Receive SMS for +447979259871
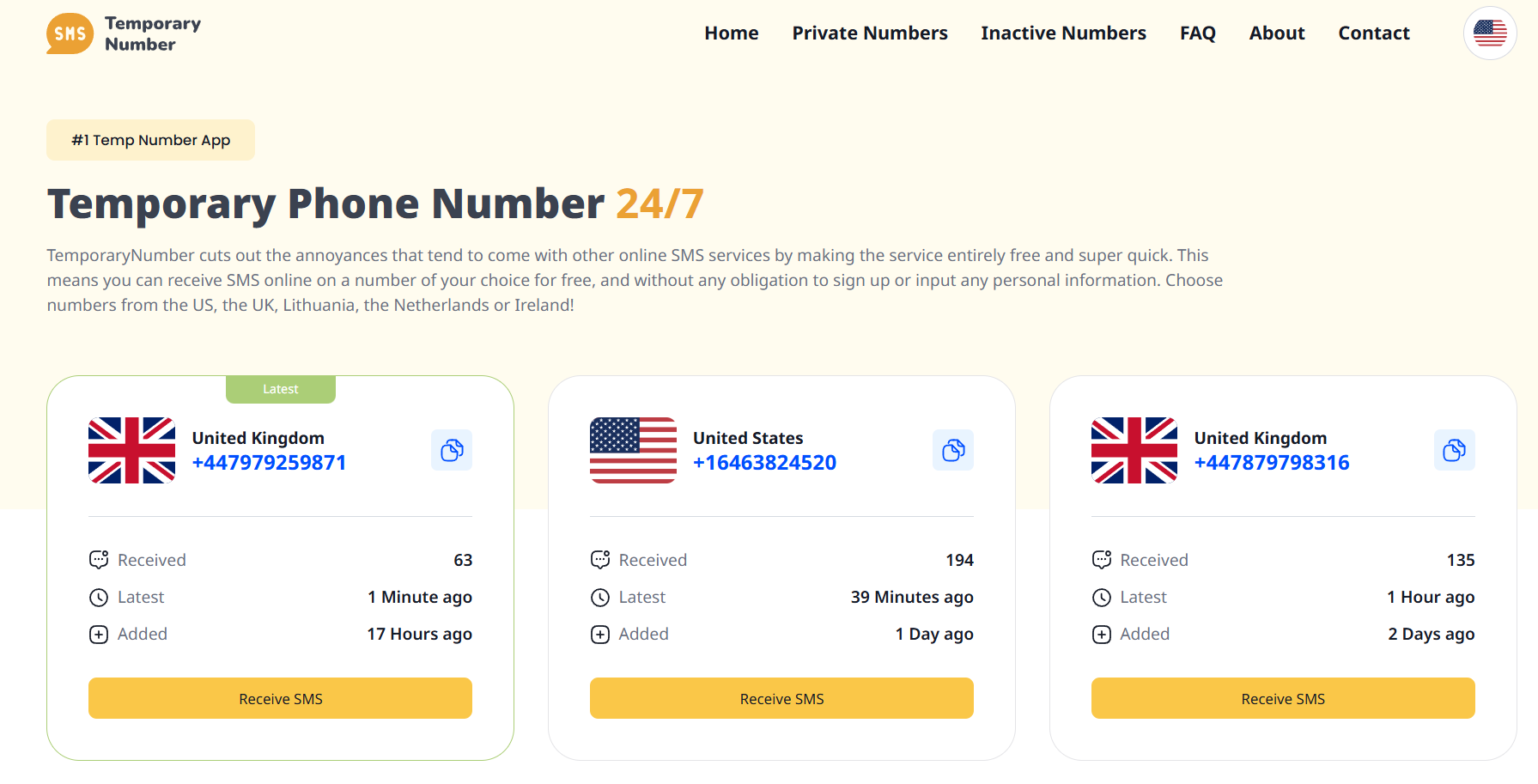1538x784 pixels. 280,698
